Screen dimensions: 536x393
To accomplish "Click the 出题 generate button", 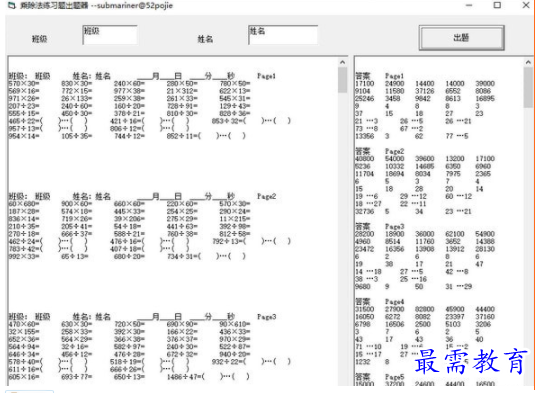I will point(461,38).
